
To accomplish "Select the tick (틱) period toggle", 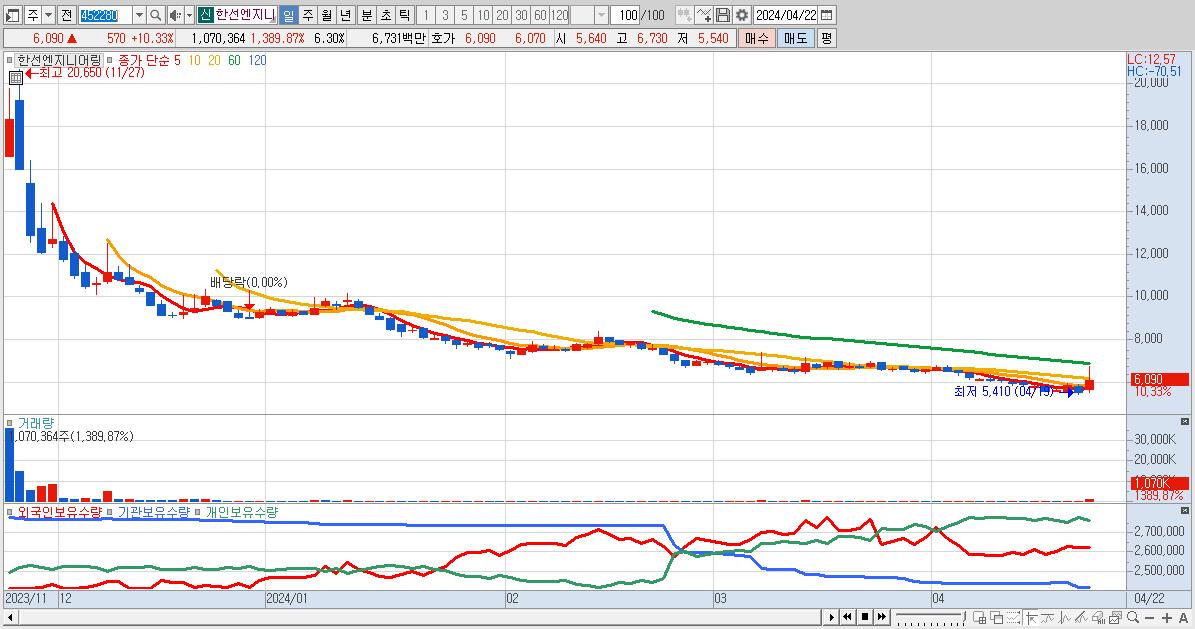I will (405, 14).
